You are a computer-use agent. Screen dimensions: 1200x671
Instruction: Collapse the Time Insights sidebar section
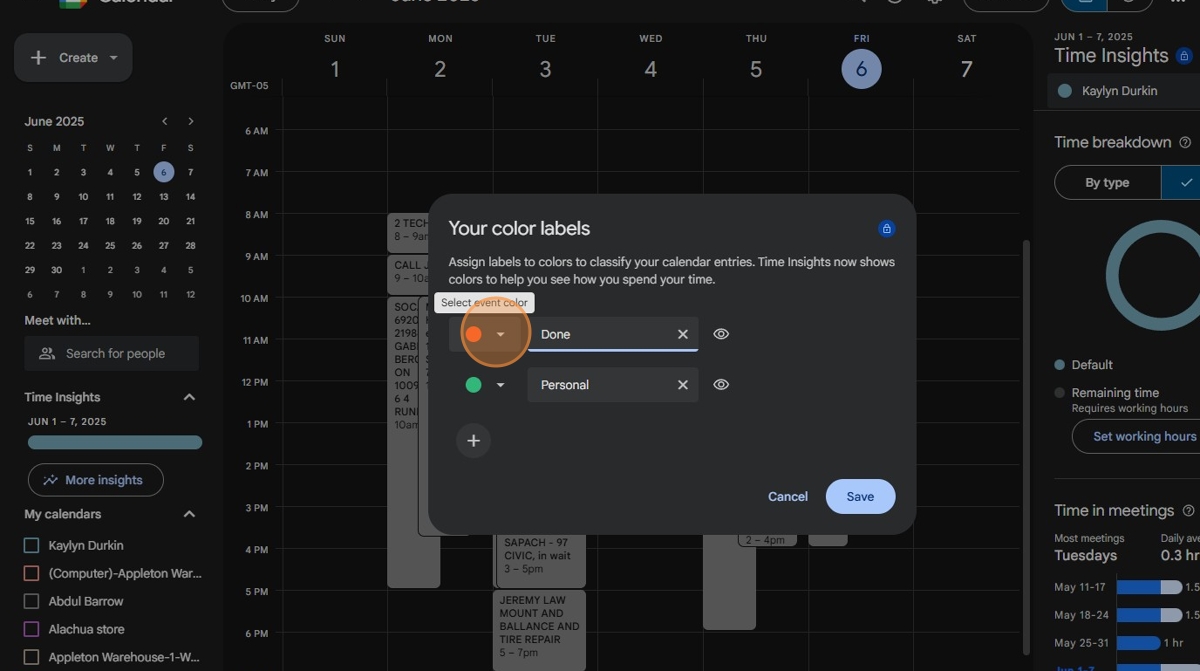point(189,397)
